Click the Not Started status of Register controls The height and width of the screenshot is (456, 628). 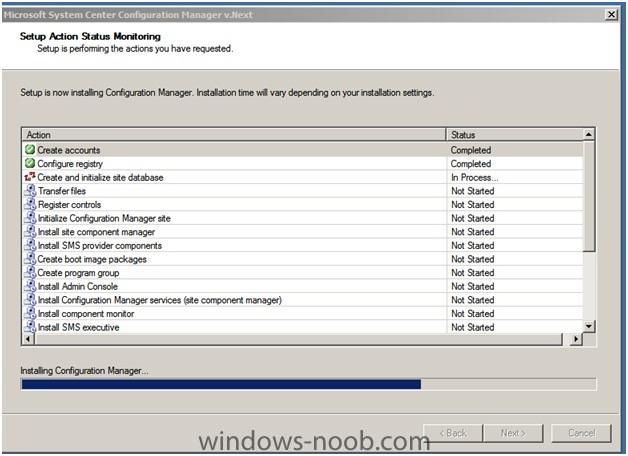[473, 205]
